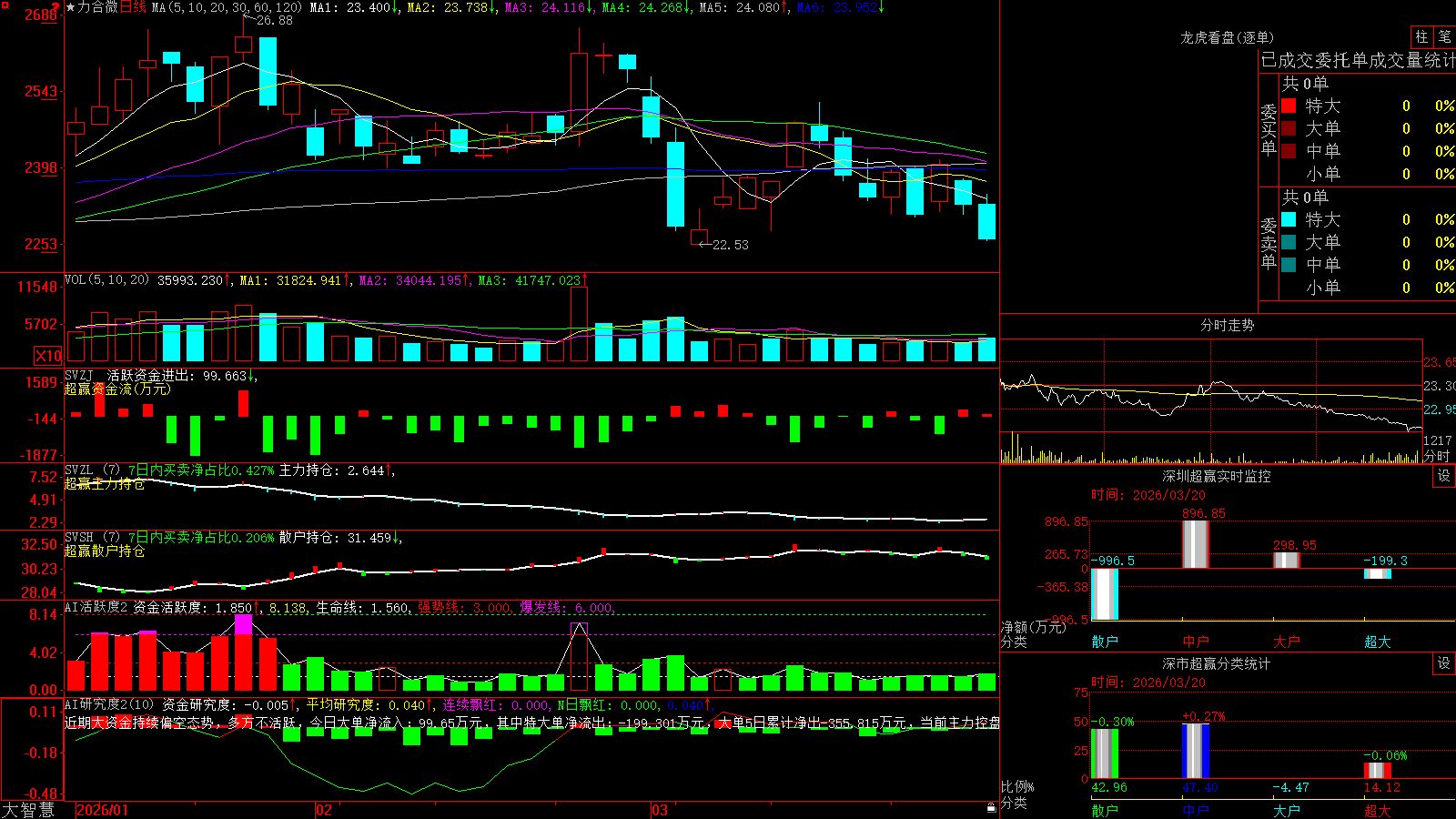Click the 896.85 中户 bar in 实时监控
Viewport: 1456px width, 819px height.
pyautogui.click(x=1196, y=544)
